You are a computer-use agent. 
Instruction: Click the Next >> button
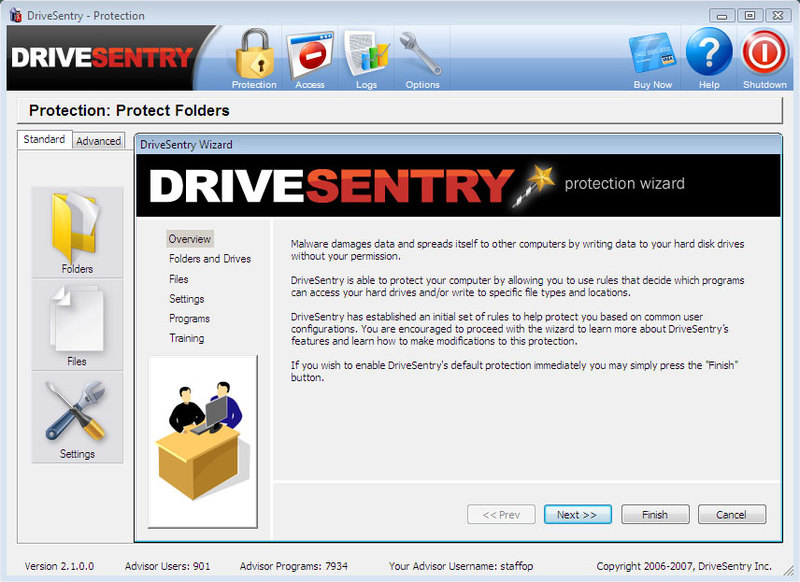coord(578,514)
